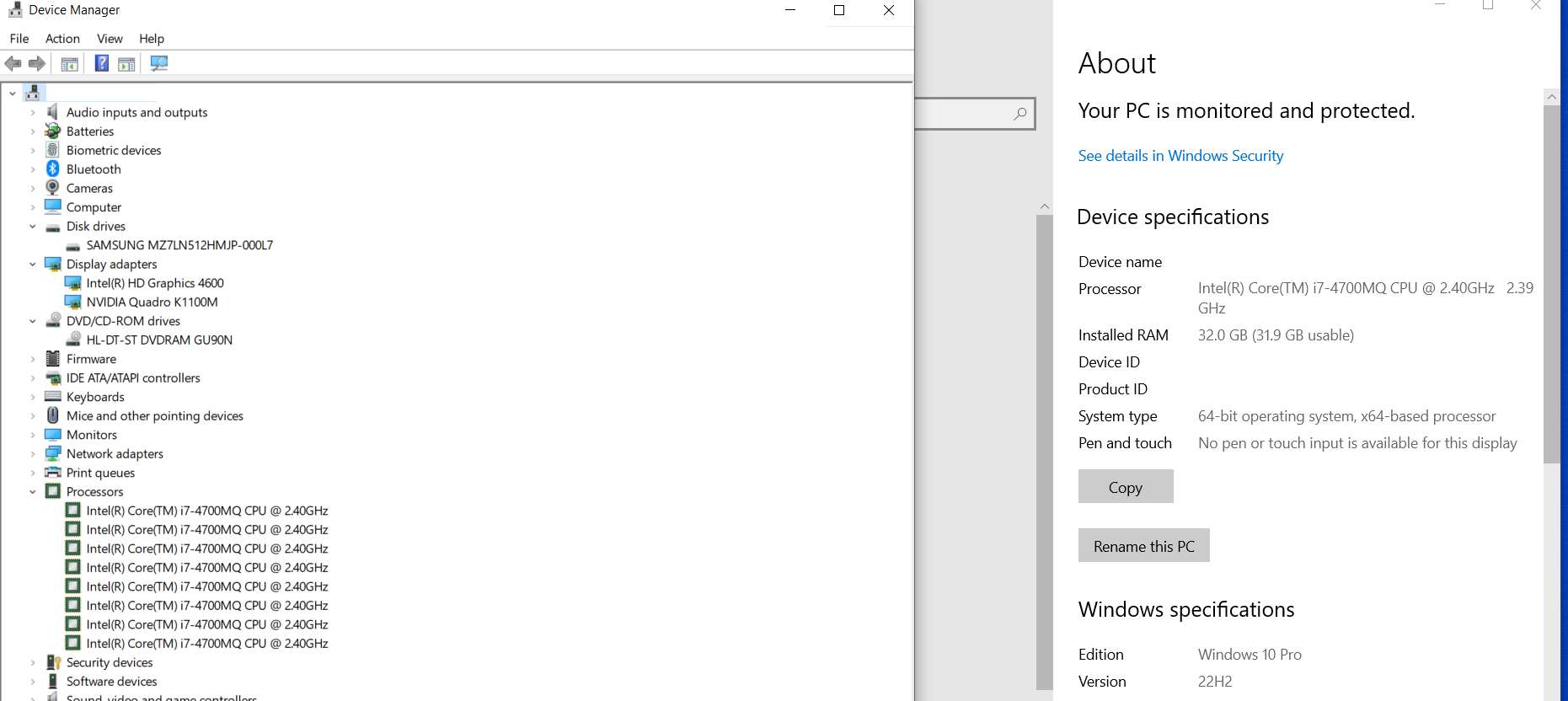Open the blue Help toolbar icon
1568x701 pixels.
102,63
